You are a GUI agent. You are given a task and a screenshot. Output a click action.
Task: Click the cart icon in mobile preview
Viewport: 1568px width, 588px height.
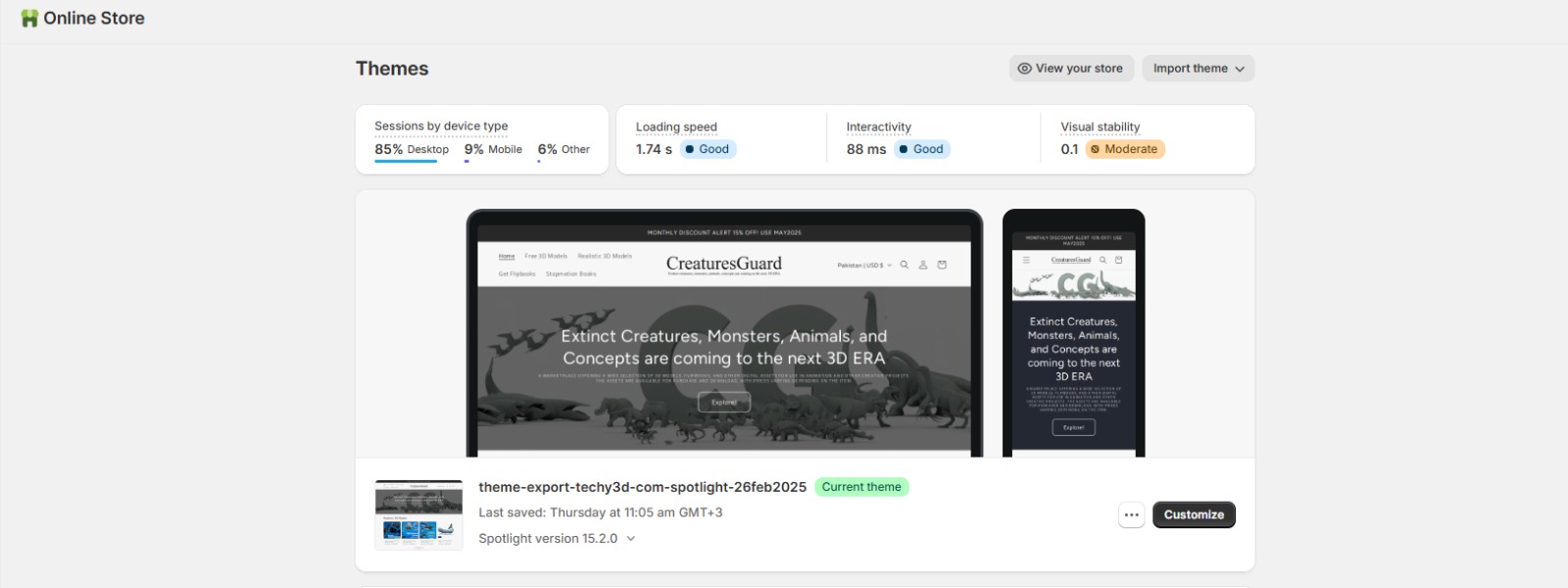[1118, 260]
